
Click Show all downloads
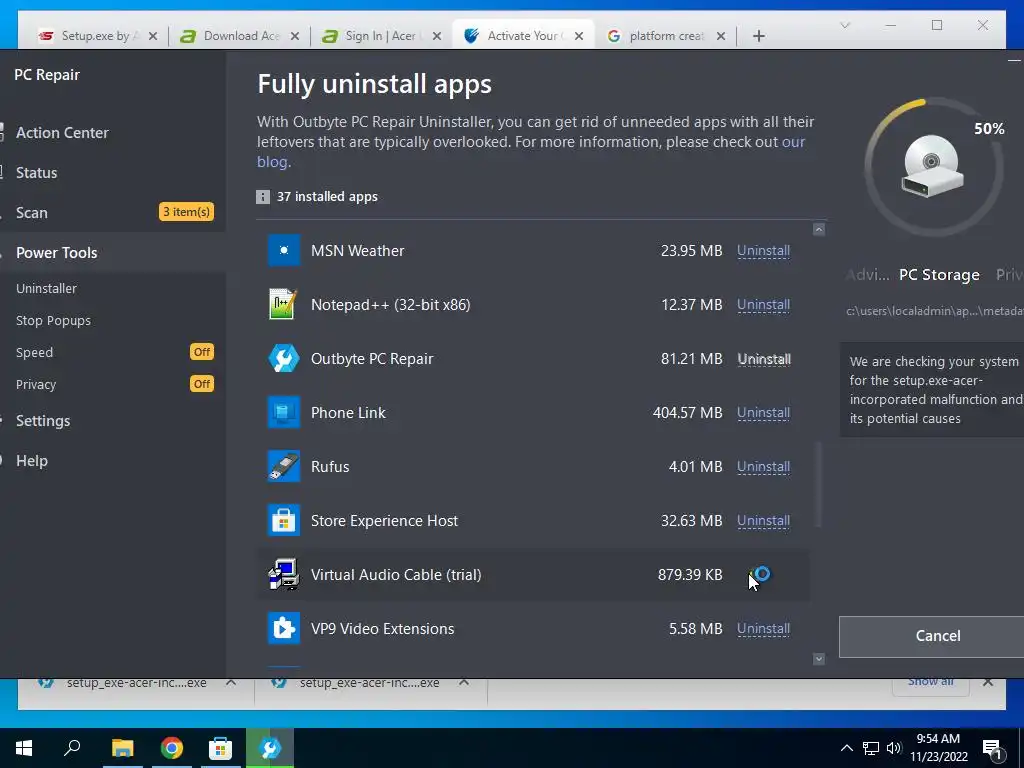tap(930, 682)
